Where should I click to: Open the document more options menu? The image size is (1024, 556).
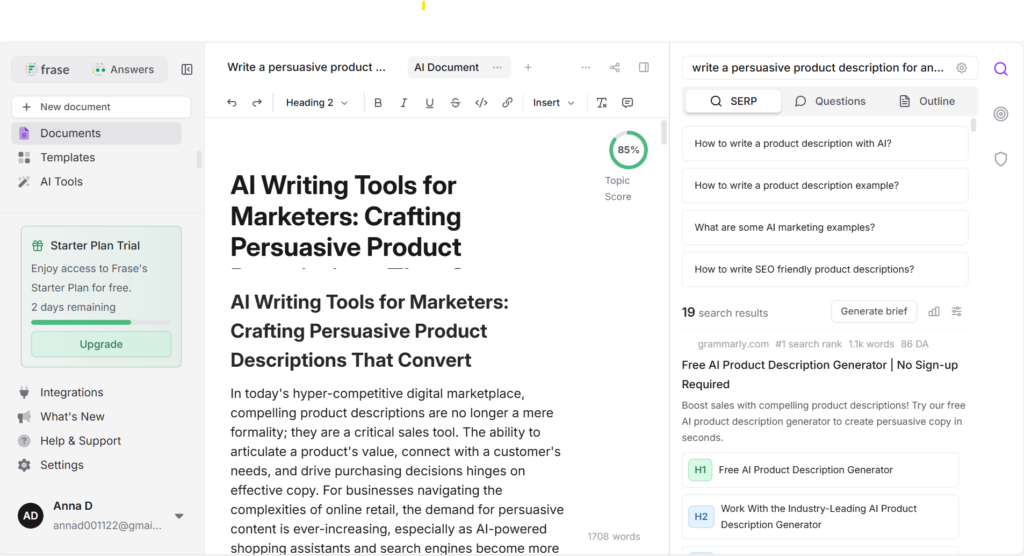click(586, 67)
